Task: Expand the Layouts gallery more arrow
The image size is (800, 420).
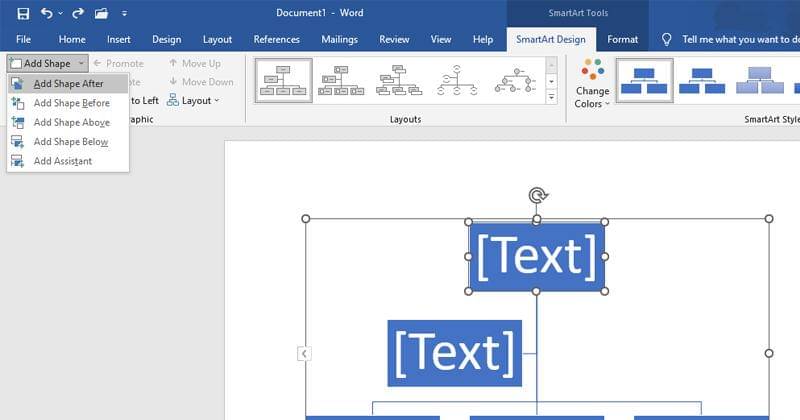Action: 551,97
